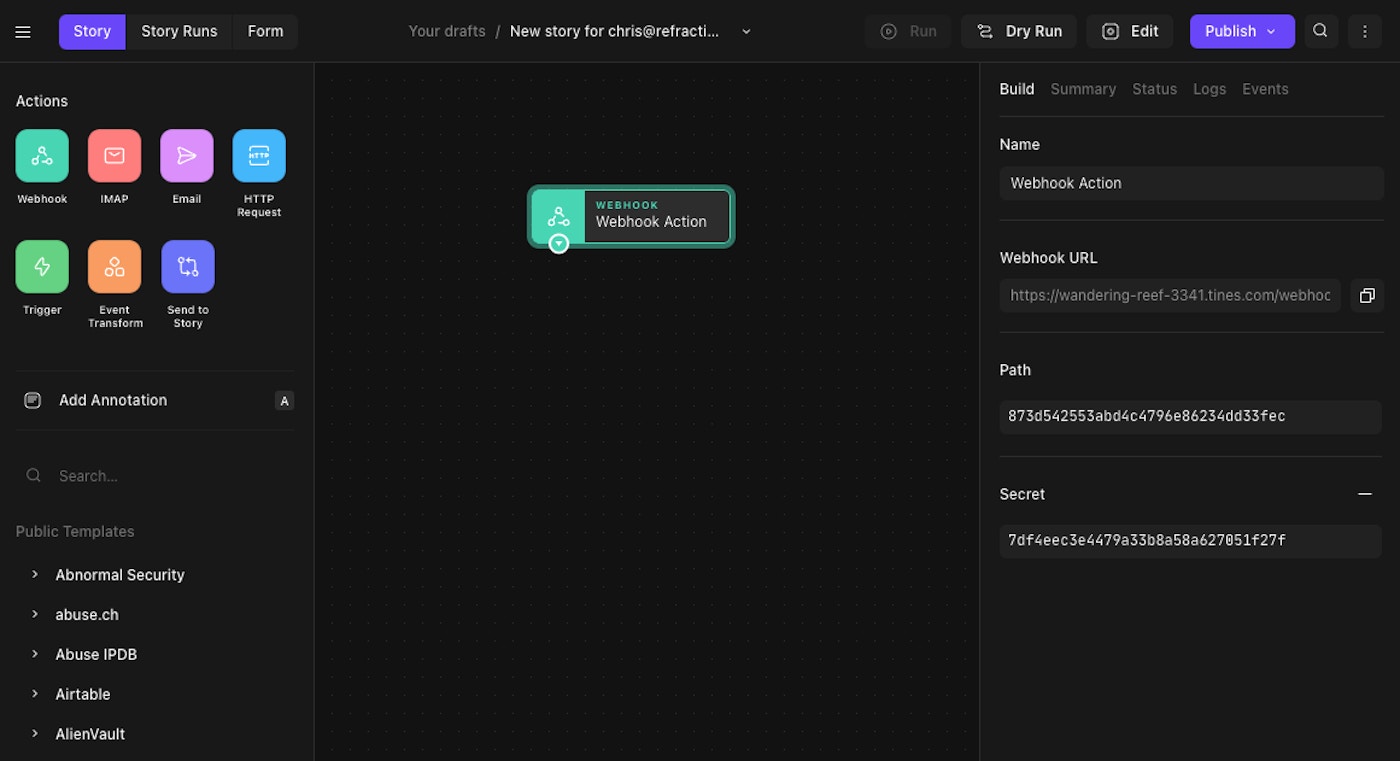Click the Name field showing Webhook Action

click(1191, 183)
